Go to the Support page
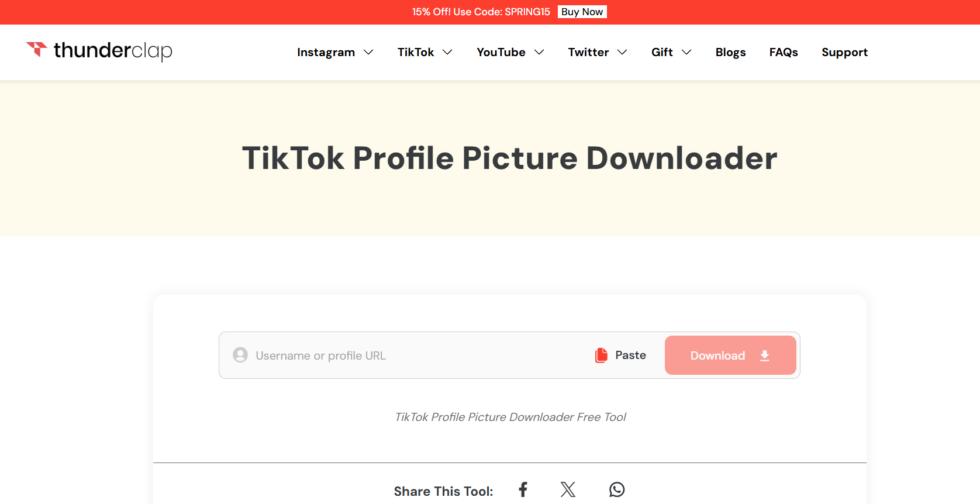The height and width of the screenshot is (504, 980). 844,52
